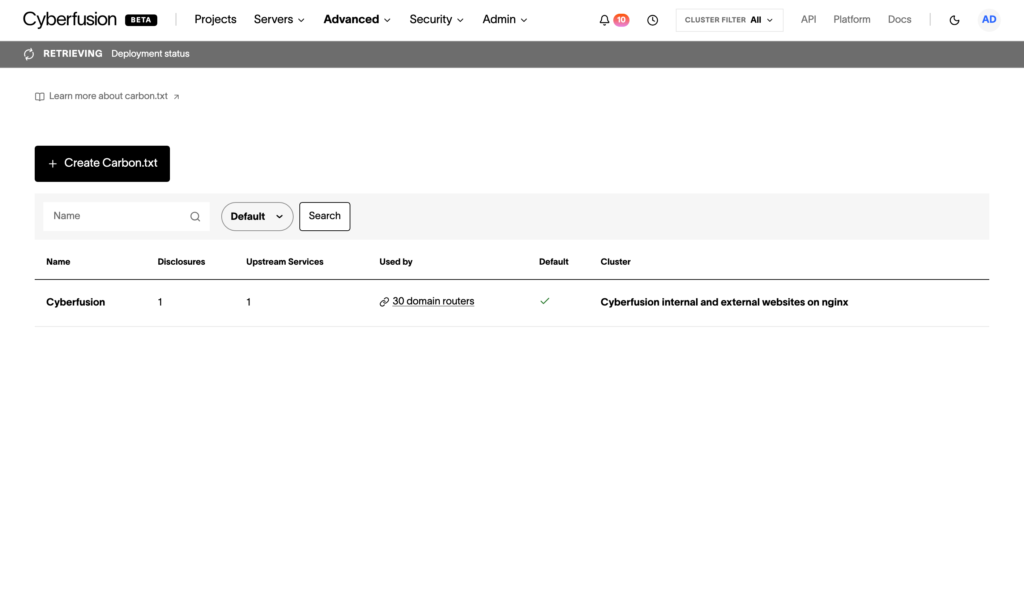Click the Cyberfusion logo
This screenshot has height=606, width=1024.
click(69, 20)
